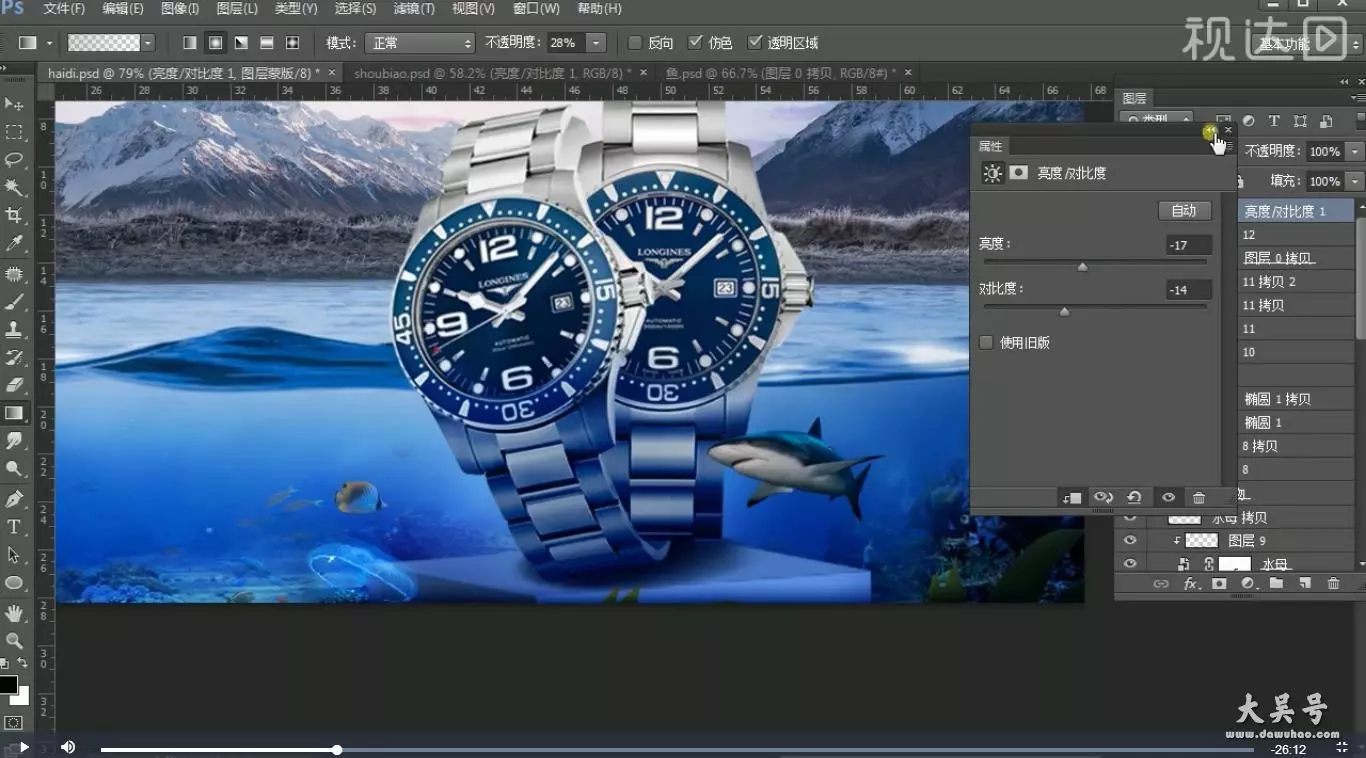Choose reflected gradient style
Screen dimensions: 1366x758
pyautogui.click(x=267, y=43)
